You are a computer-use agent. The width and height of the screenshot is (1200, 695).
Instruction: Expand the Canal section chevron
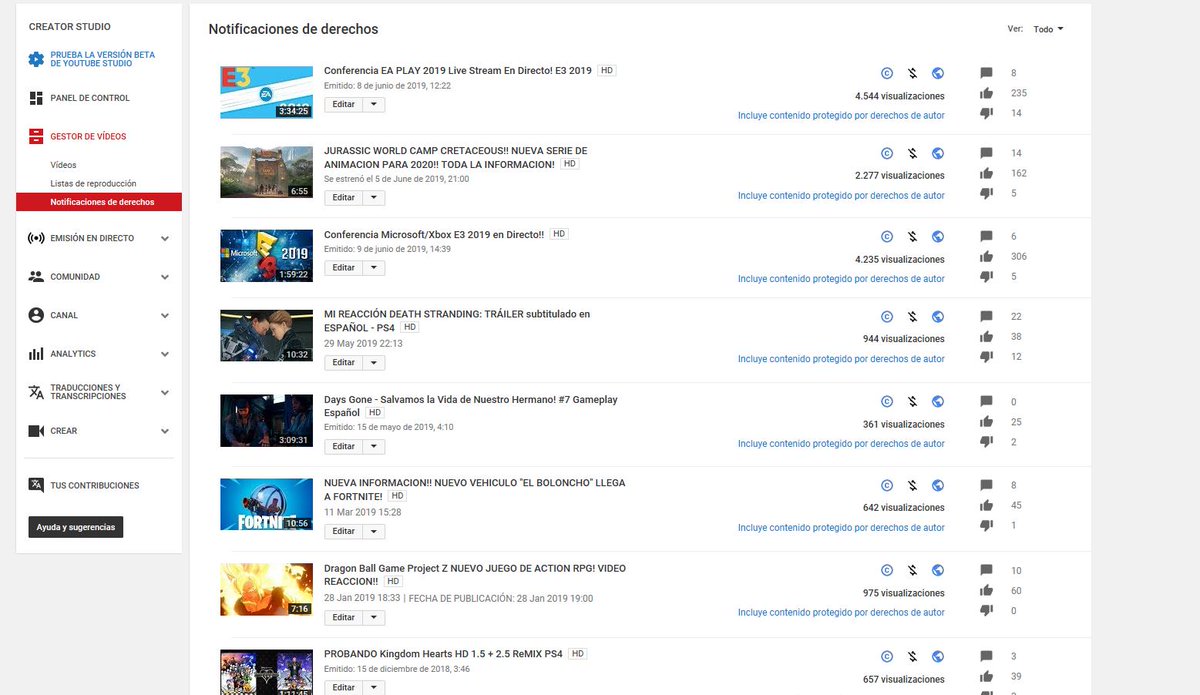(165, 315)
